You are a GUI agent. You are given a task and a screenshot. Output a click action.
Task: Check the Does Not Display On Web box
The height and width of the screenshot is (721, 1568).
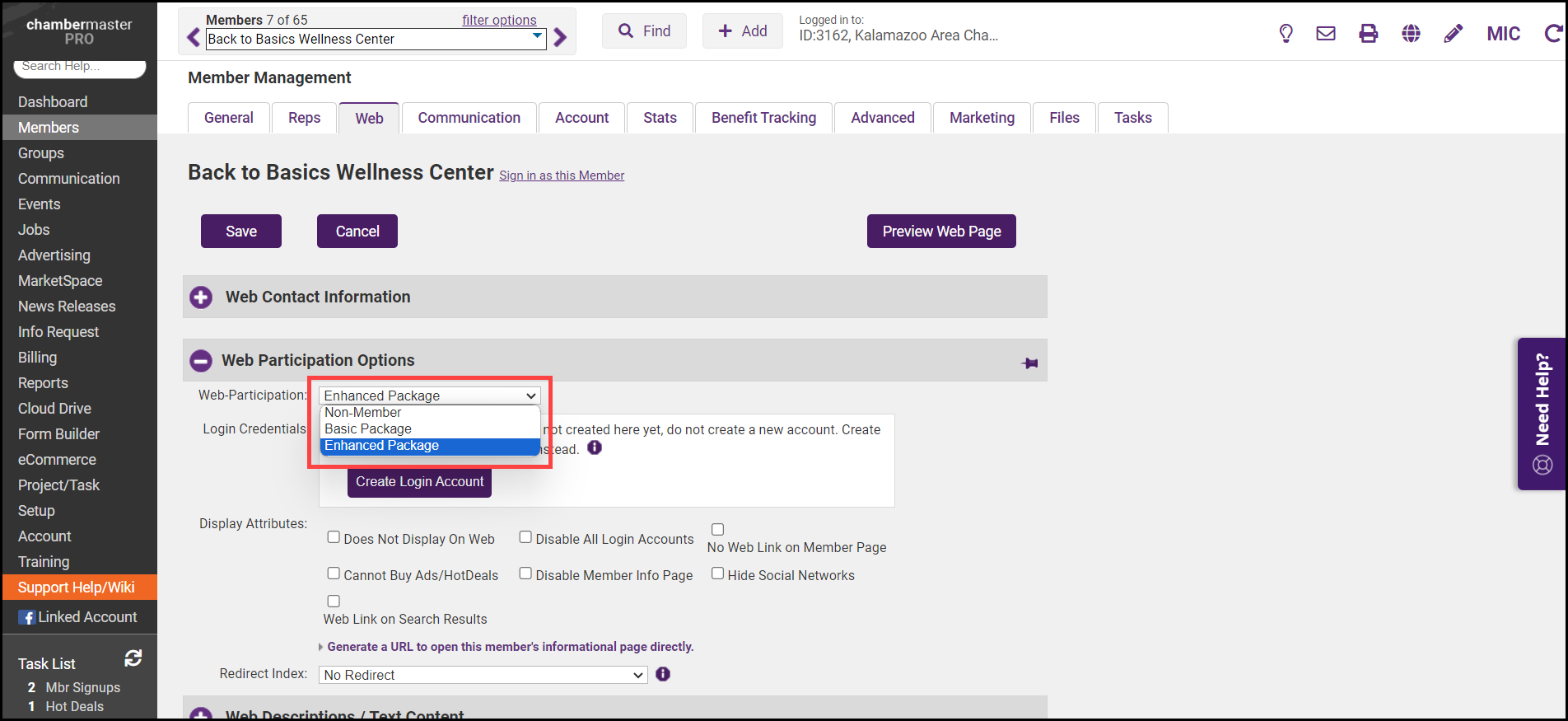(x=334, y=537)
